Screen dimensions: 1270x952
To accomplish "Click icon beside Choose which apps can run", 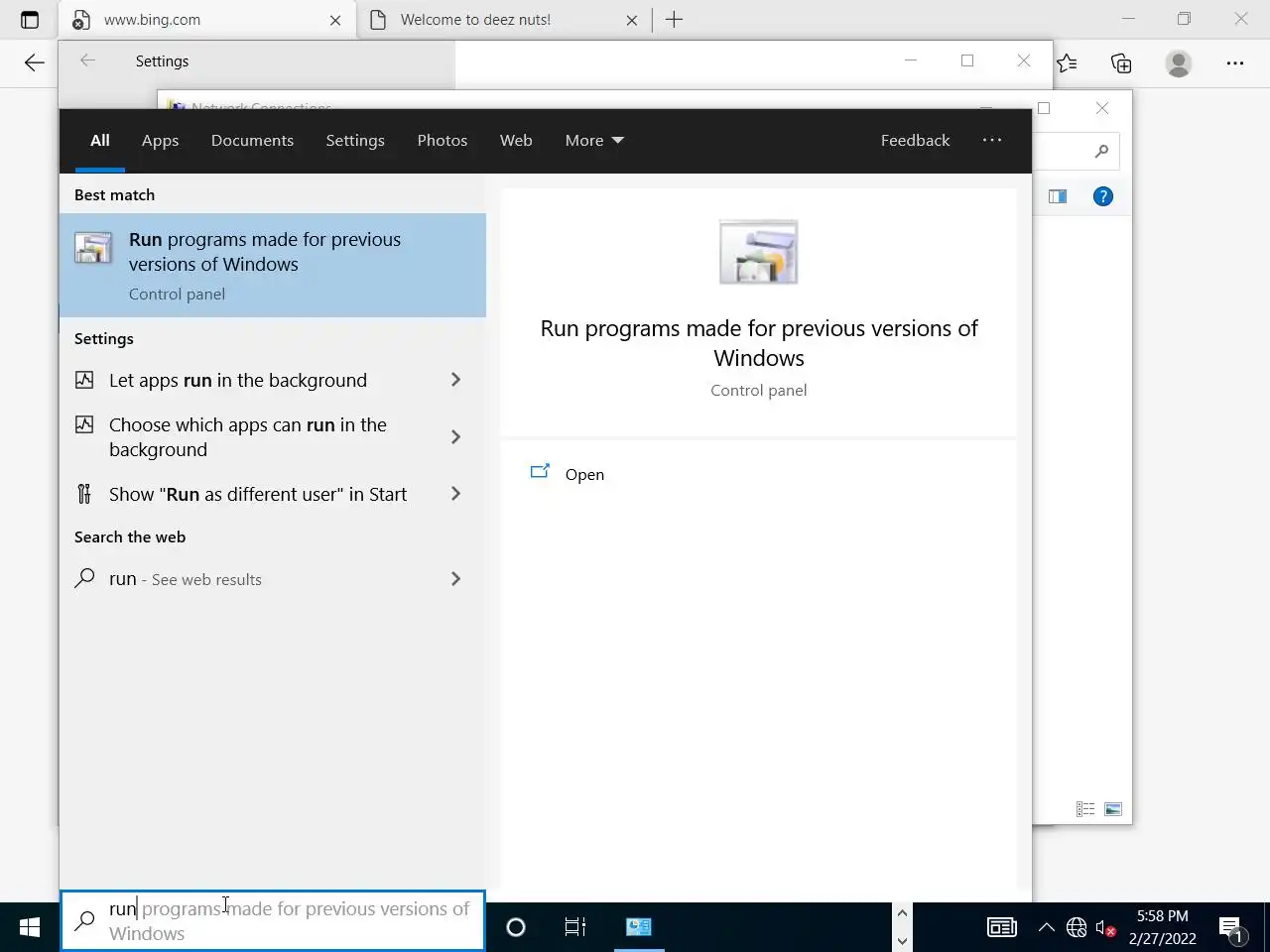I will pos(84,424).
